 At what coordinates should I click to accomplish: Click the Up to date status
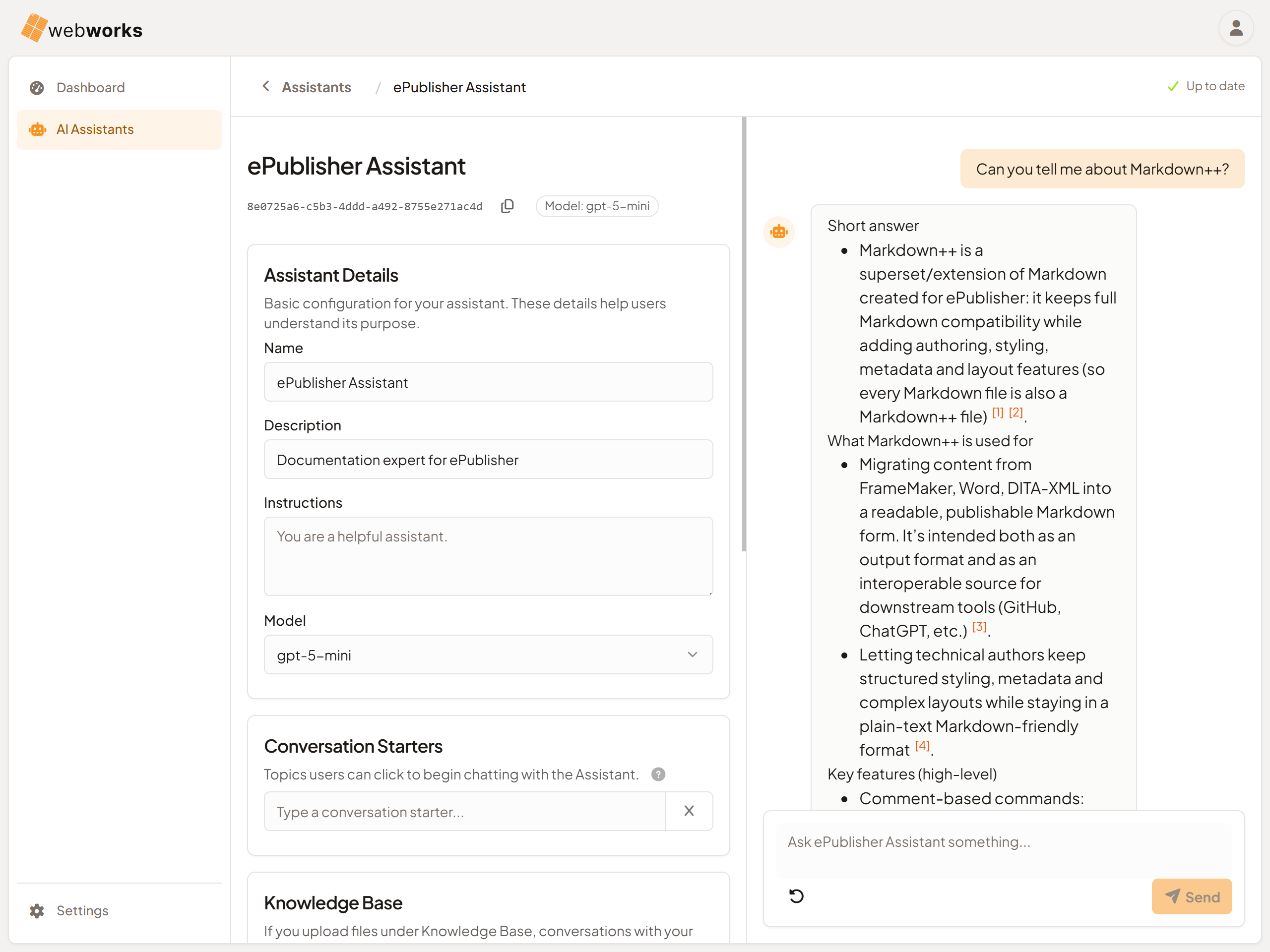[x=1206, y=86]
